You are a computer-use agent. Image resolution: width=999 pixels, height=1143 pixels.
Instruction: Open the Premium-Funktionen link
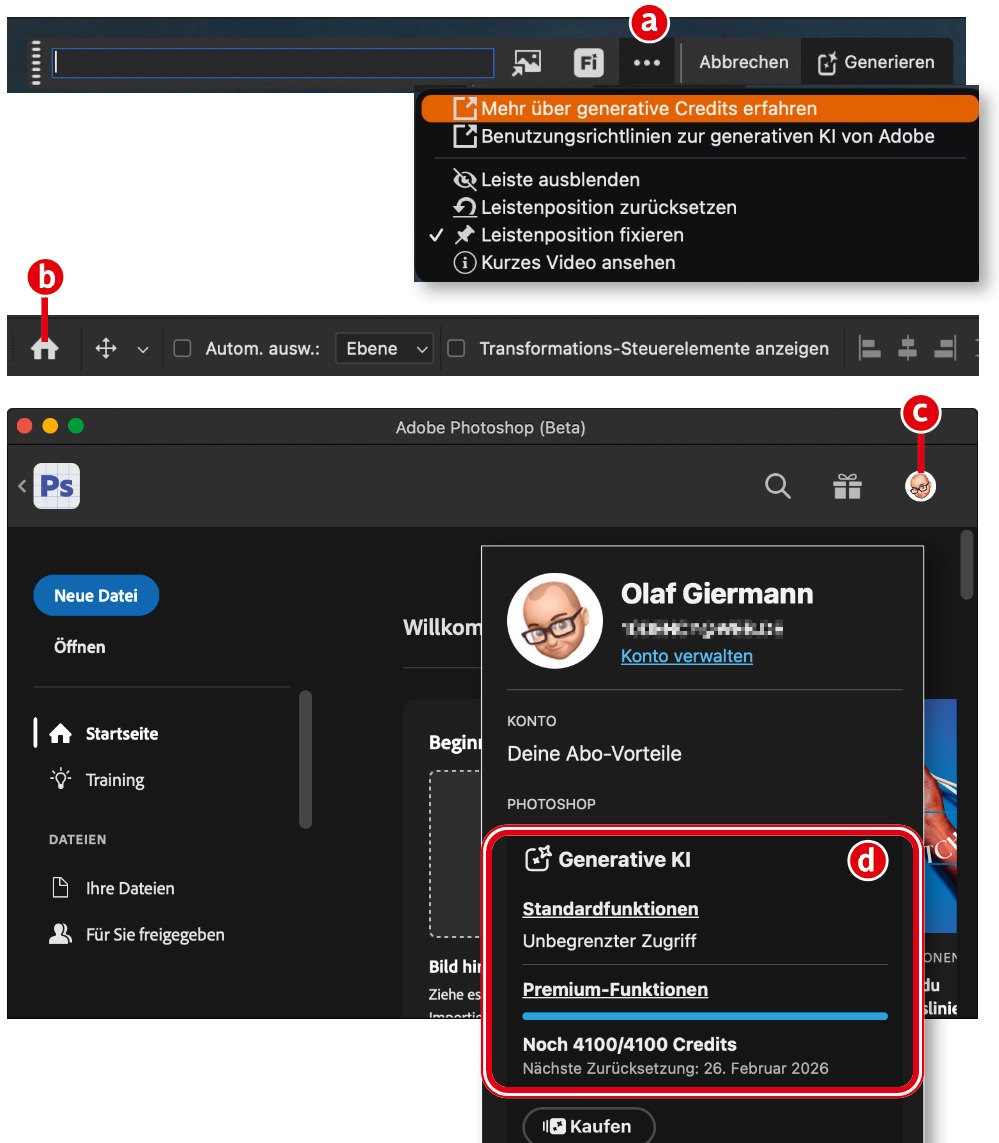click(615, 989)
